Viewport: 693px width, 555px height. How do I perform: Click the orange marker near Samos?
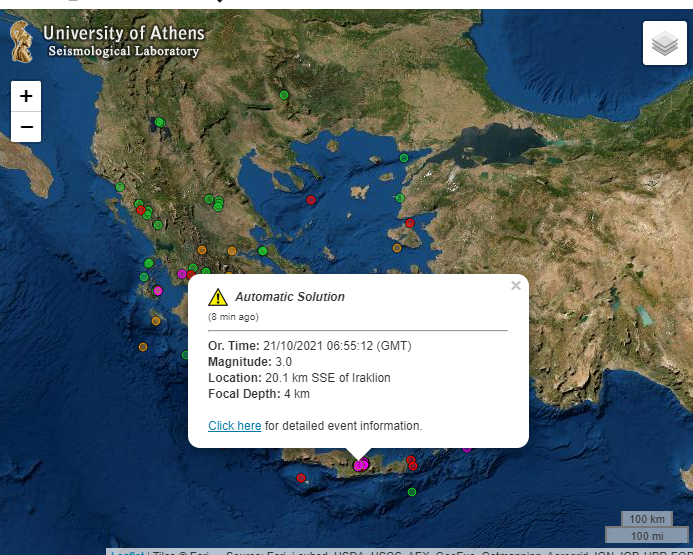(396, 247)
